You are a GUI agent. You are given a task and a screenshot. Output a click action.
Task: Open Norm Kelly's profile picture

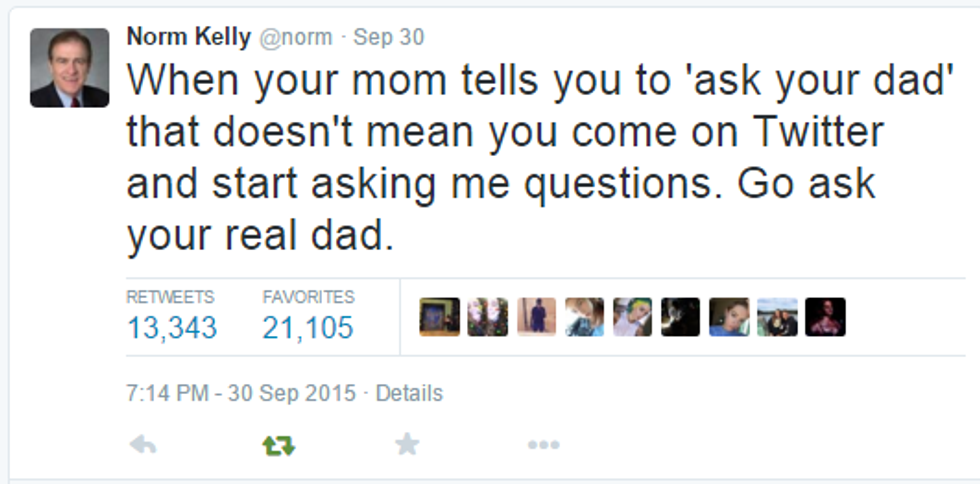pos(69,68)
